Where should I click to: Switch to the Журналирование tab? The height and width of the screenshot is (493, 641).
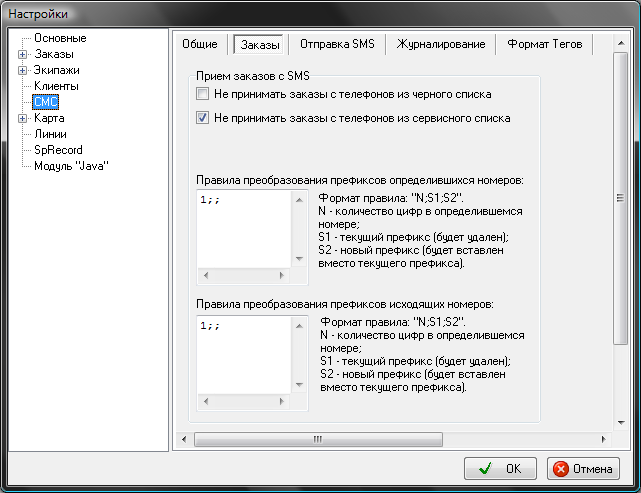[x=441, y=44]
